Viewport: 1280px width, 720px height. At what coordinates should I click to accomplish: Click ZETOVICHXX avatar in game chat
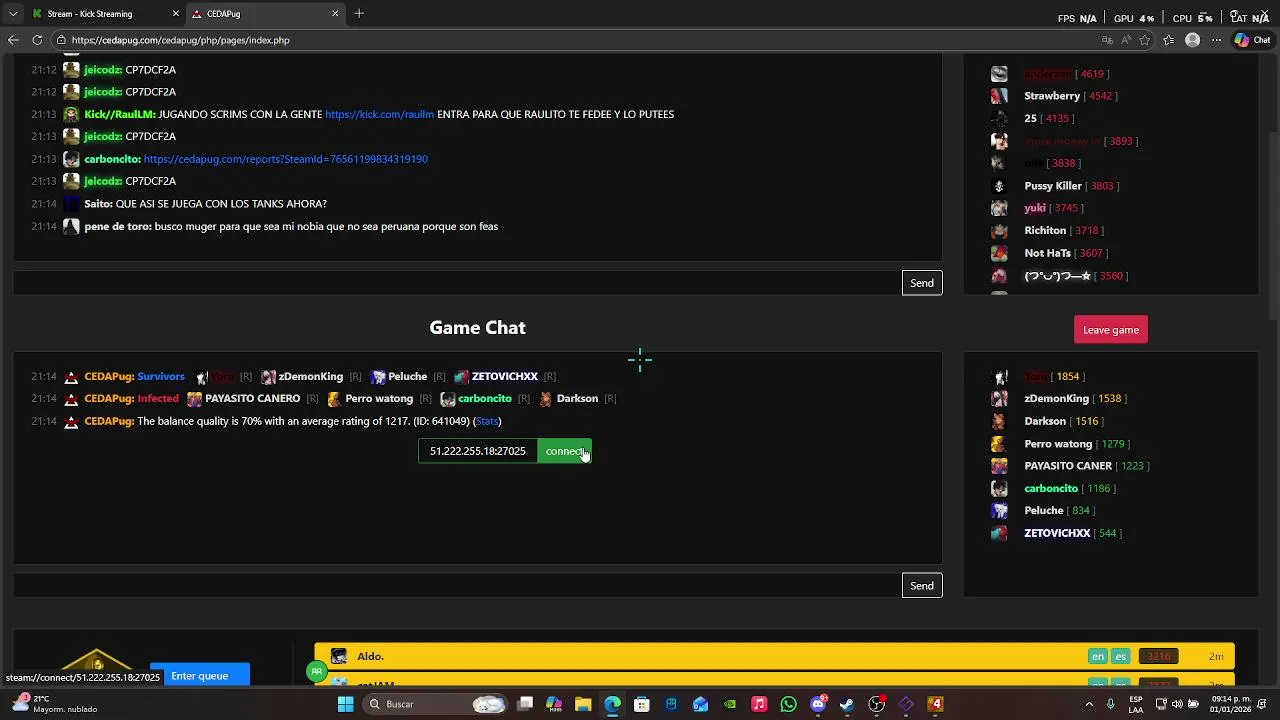[x=461, y=377]
